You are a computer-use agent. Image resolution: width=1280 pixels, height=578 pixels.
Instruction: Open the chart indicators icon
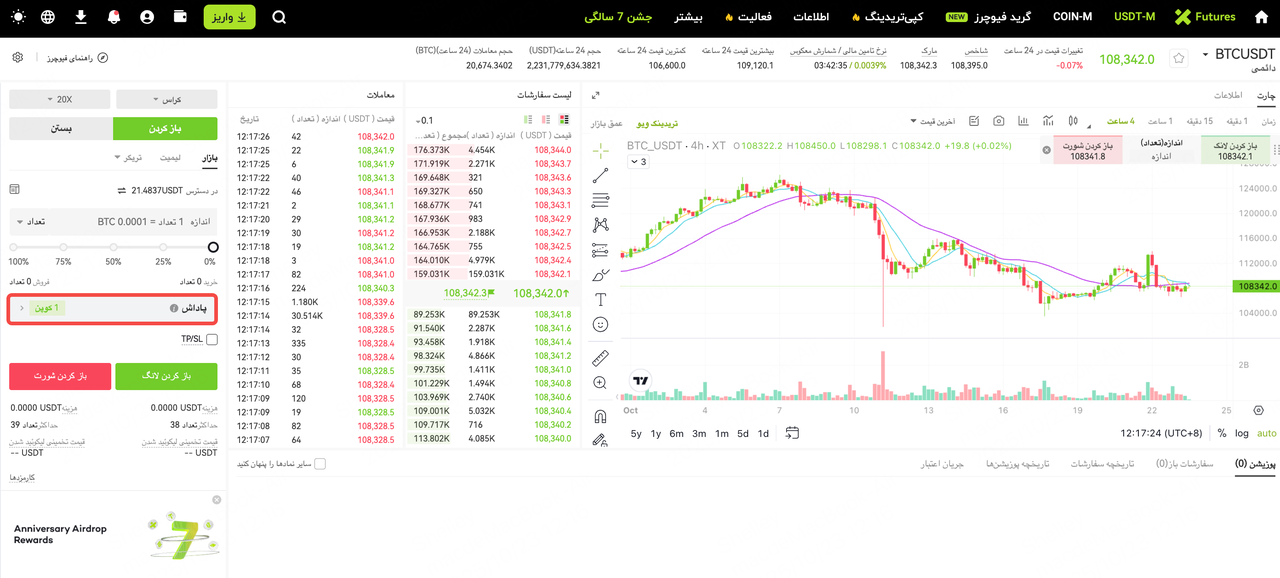(1048, 121)
